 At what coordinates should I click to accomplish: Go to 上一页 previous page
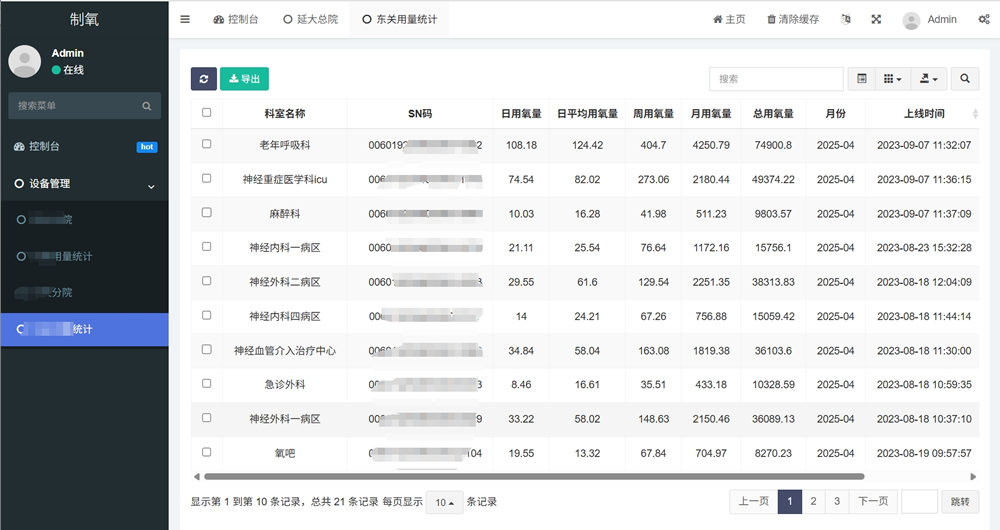click(754, 501)
